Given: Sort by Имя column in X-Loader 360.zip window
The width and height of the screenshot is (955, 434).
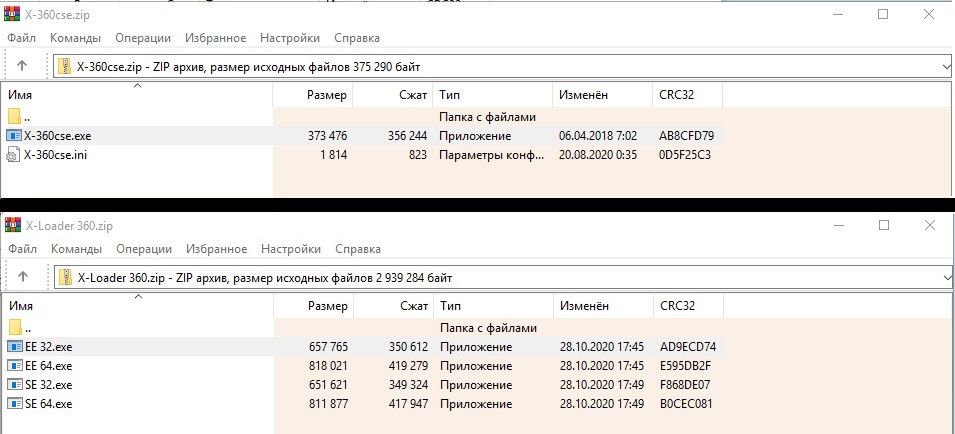Looking at the screenshot, I should click(138, 306).
